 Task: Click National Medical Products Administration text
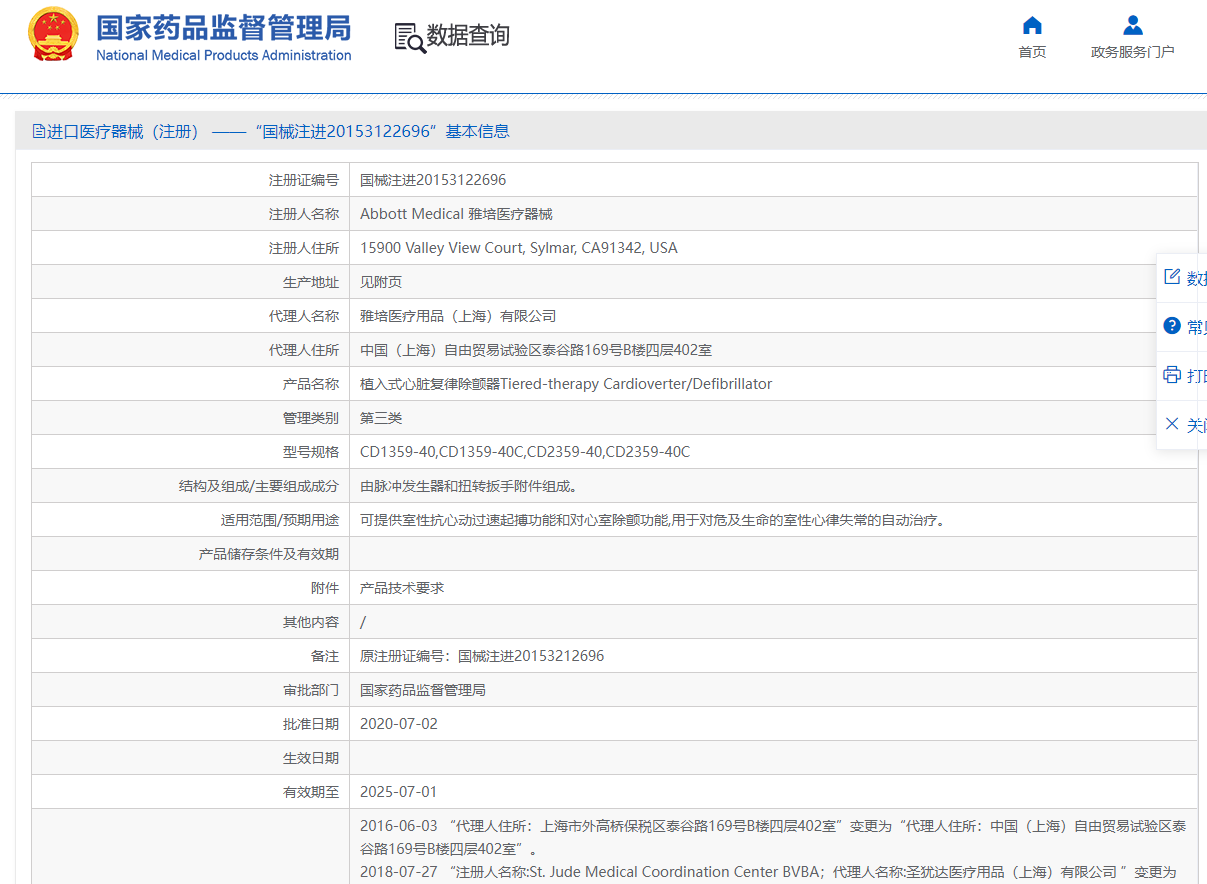pos(224,55)
